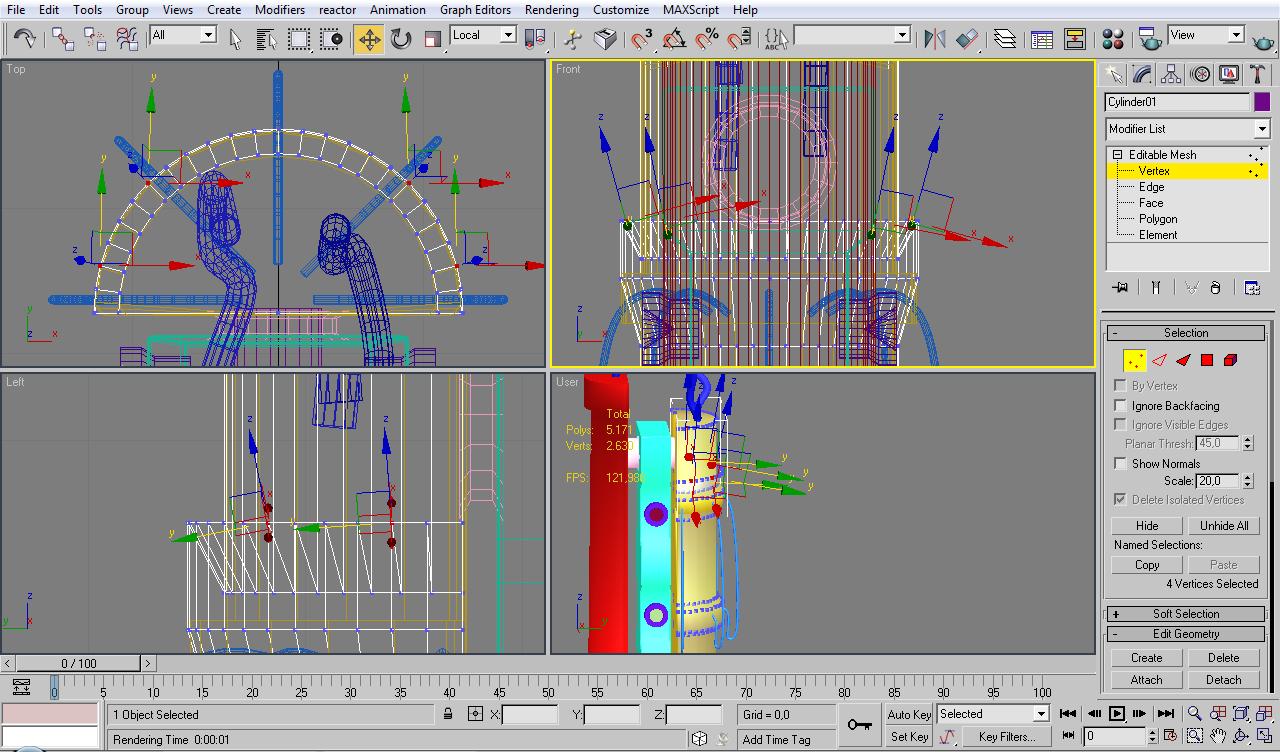Open Configure Modifier Sets icon
Image resolution: width=1280 pixels, height=752 pixels.
point(1252,287)
